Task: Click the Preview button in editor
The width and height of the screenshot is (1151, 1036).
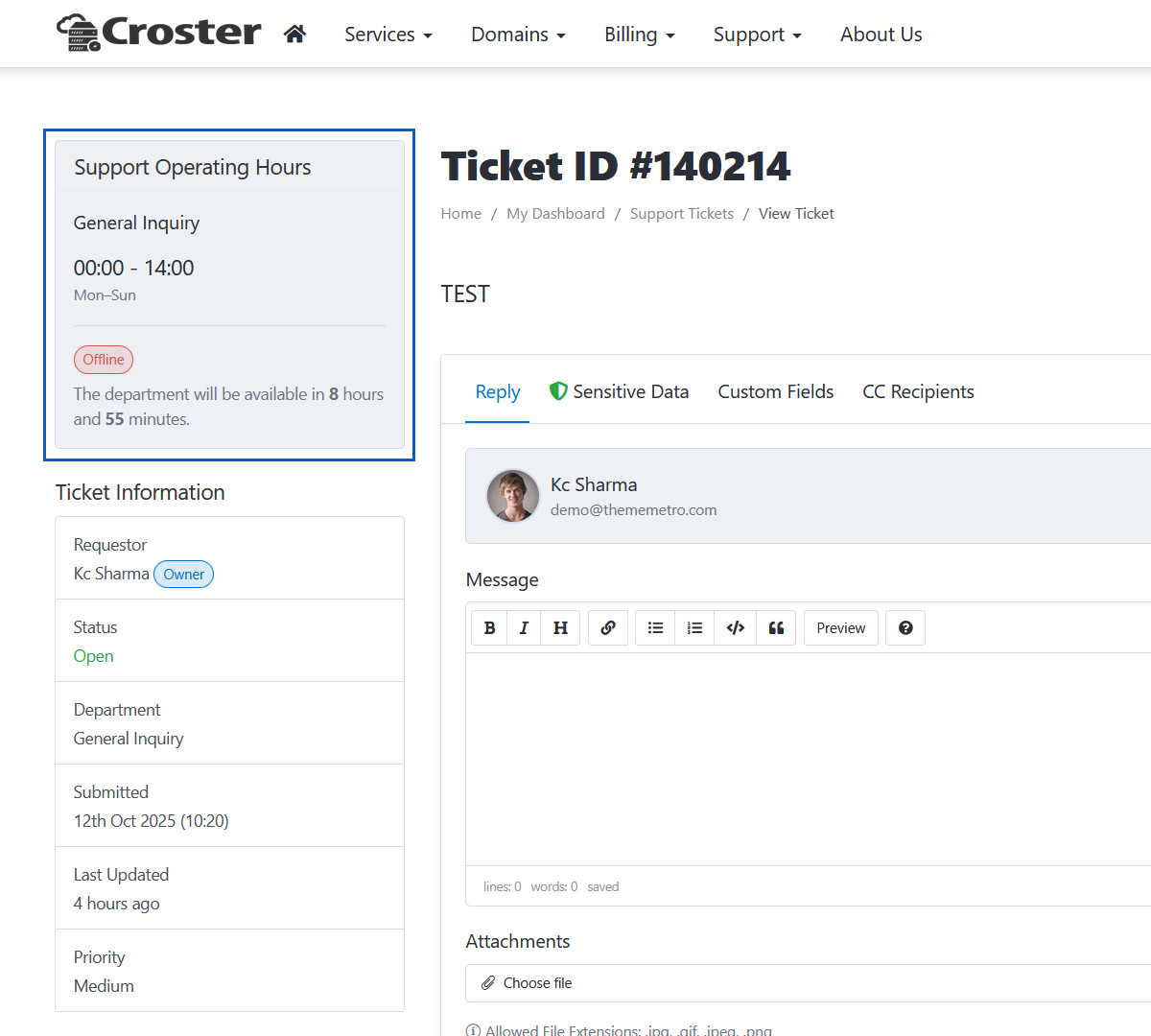Action: click(x=840, y=628)
